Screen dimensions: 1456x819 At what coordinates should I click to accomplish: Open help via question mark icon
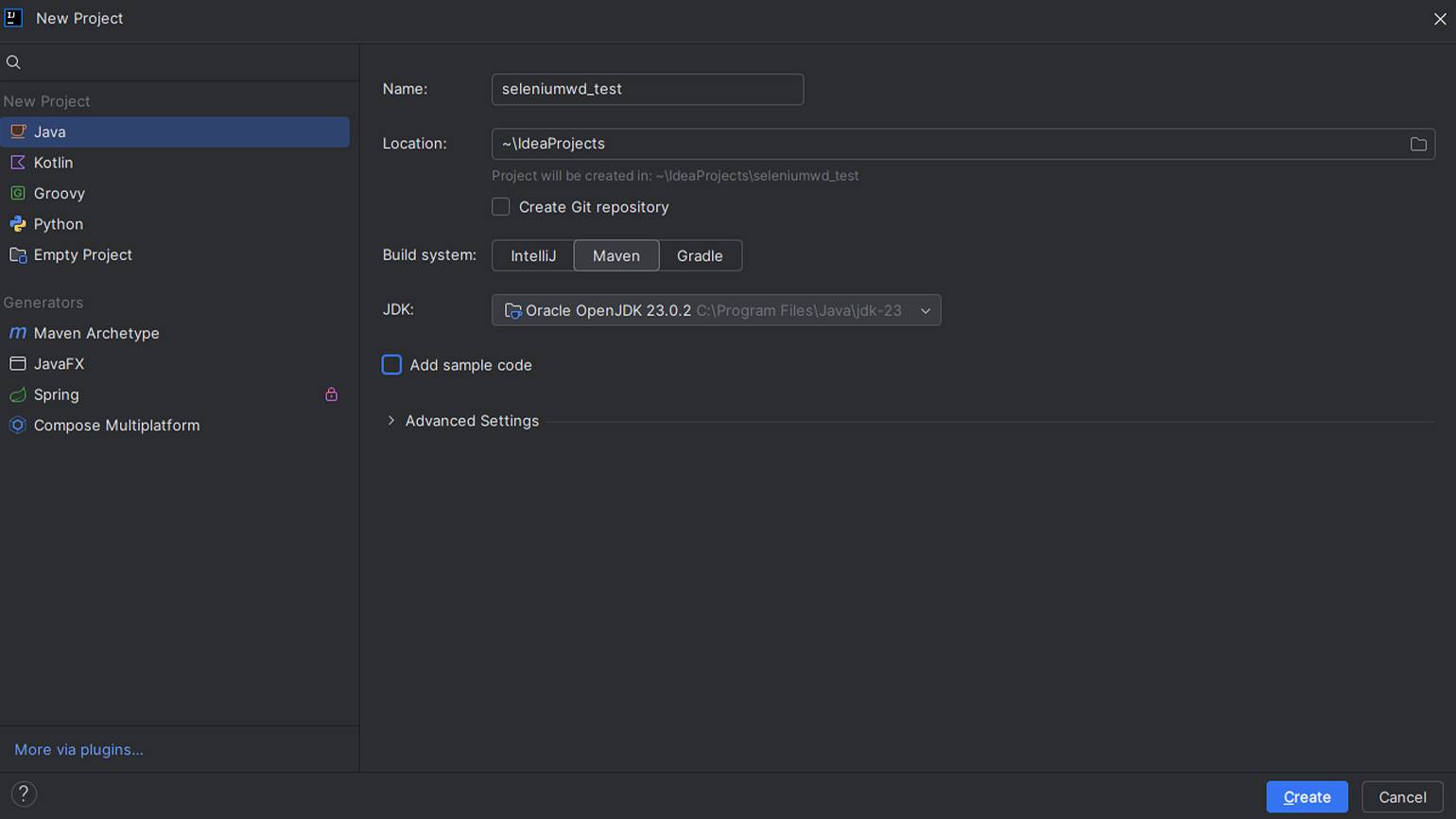pos(24,794)
